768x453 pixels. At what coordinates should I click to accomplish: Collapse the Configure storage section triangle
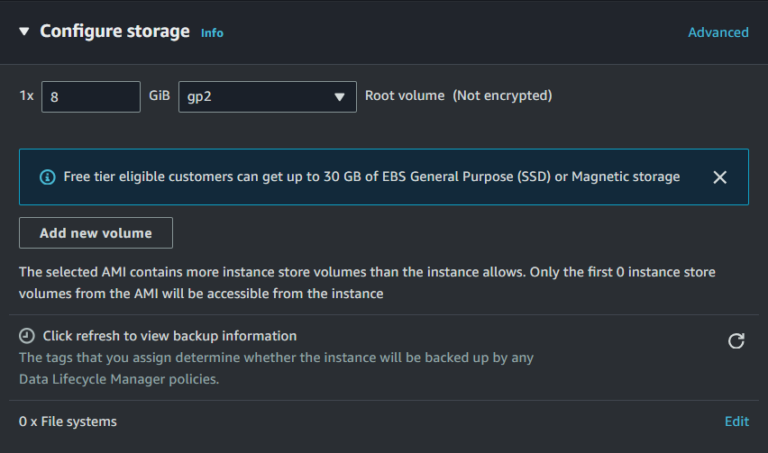tap(24, 32)
